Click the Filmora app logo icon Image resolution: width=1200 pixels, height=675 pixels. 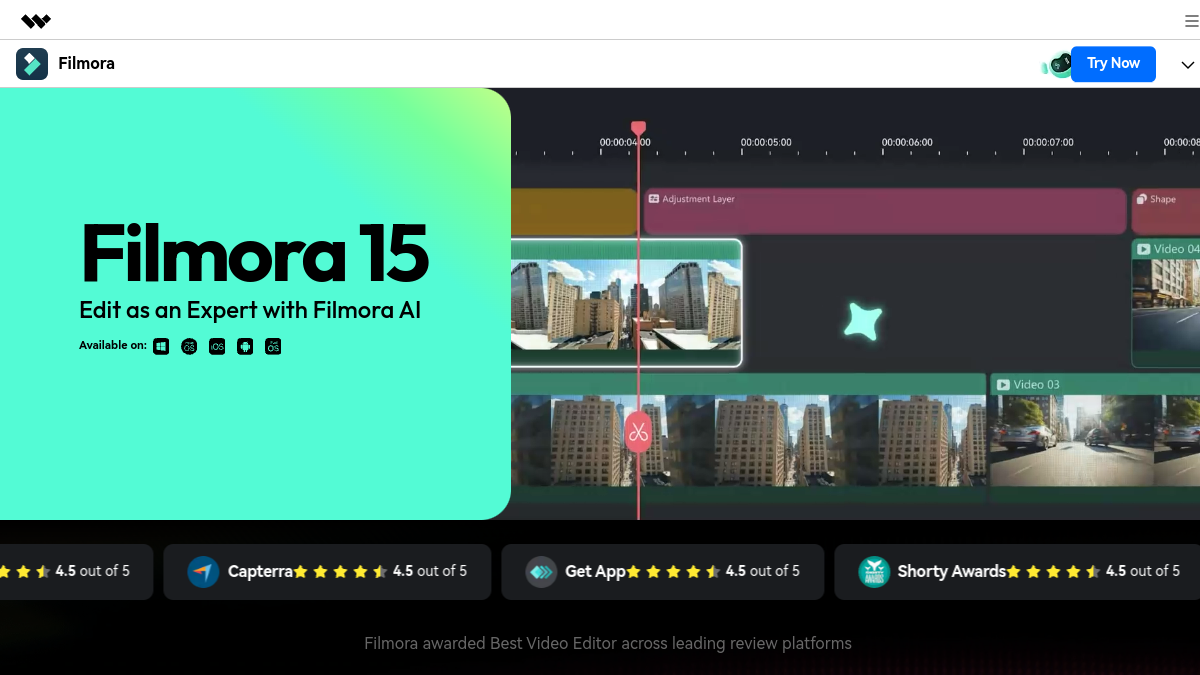click(x=32, y=64)
